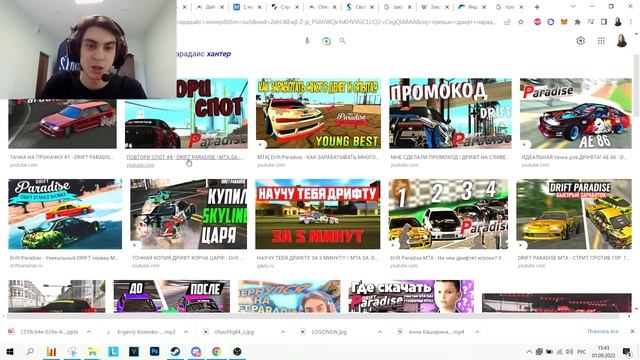640x360 pixels.
Task: Open the 'ДО ПОСЛЕ' cars thumbnail
Action: 171,296
